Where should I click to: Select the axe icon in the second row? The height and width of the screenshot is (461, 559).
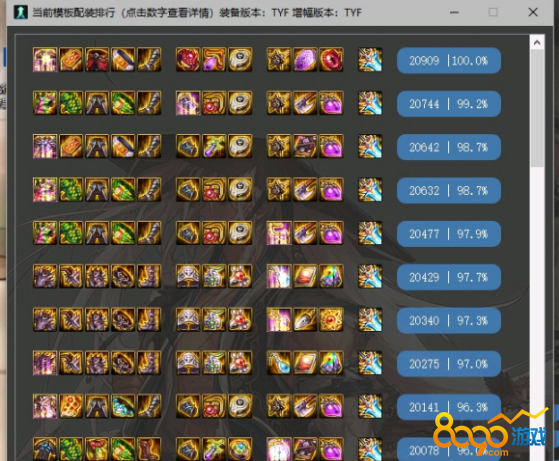click(x=305, y=103)
